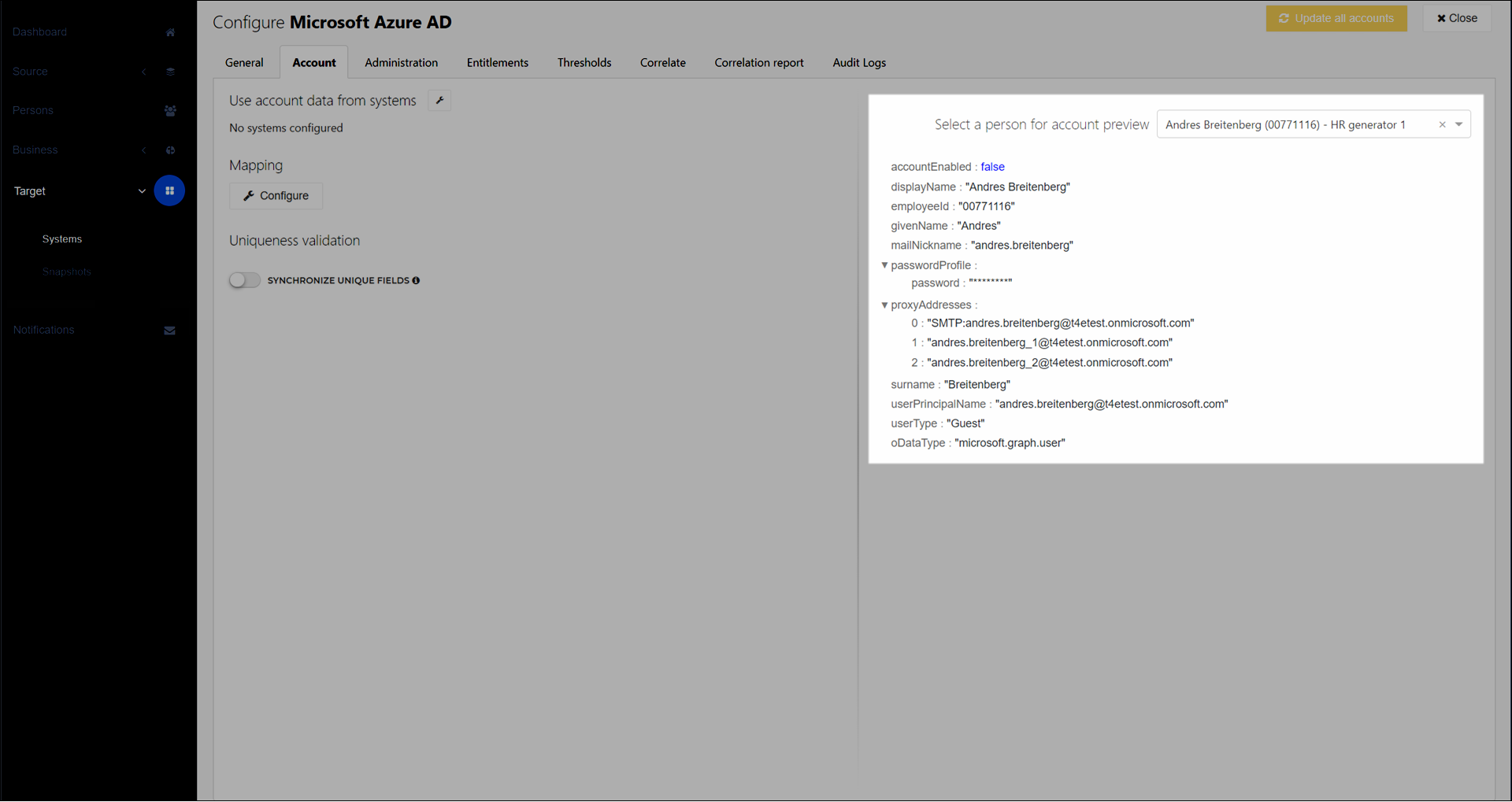This screenshot has height=802, width=1512.
Task: Open the Thresholds tab
Action: pos(584,63)
